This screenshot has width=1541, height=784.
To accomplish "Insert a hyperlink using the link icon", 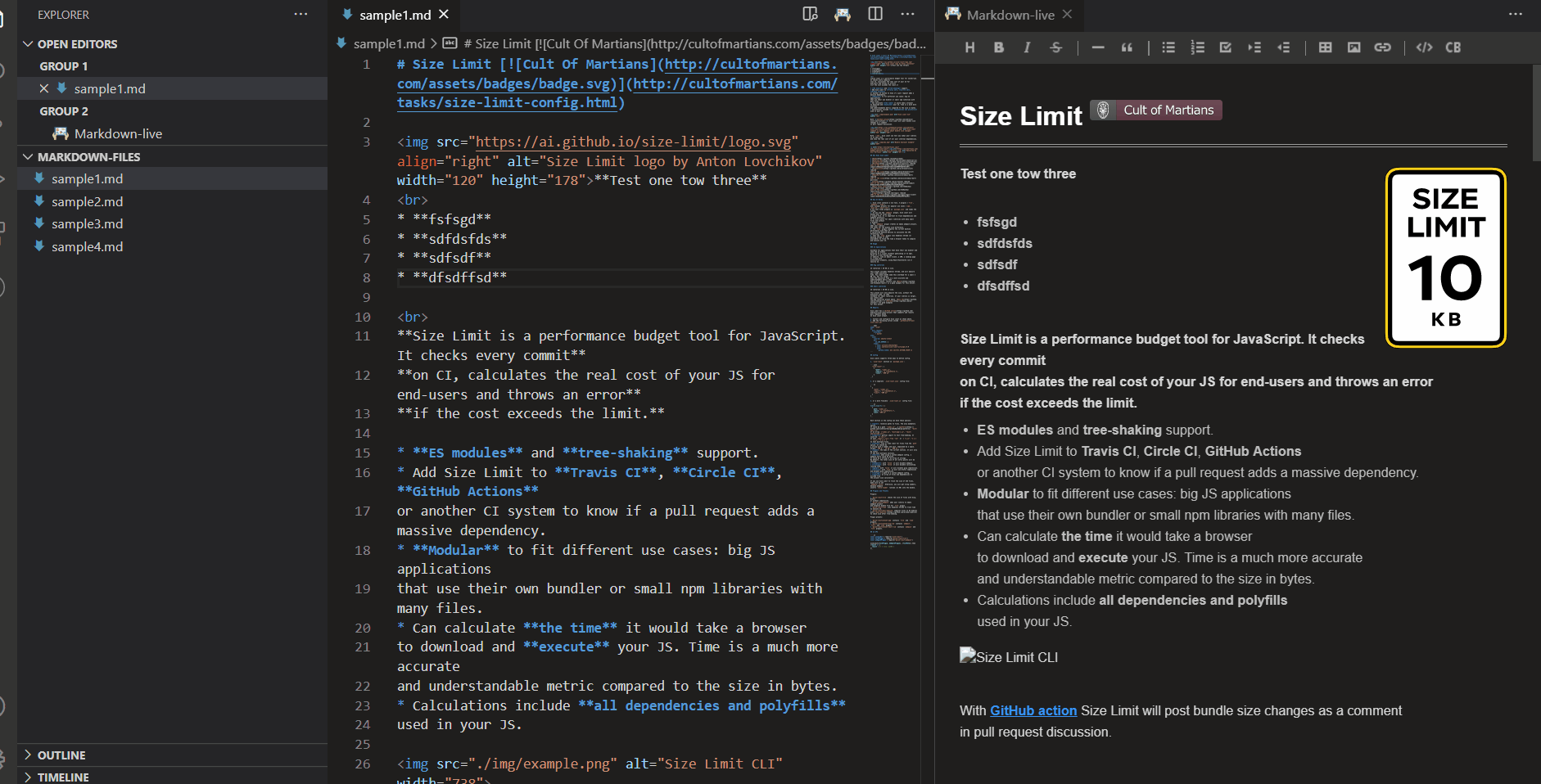I will (x=1382, y=47).
